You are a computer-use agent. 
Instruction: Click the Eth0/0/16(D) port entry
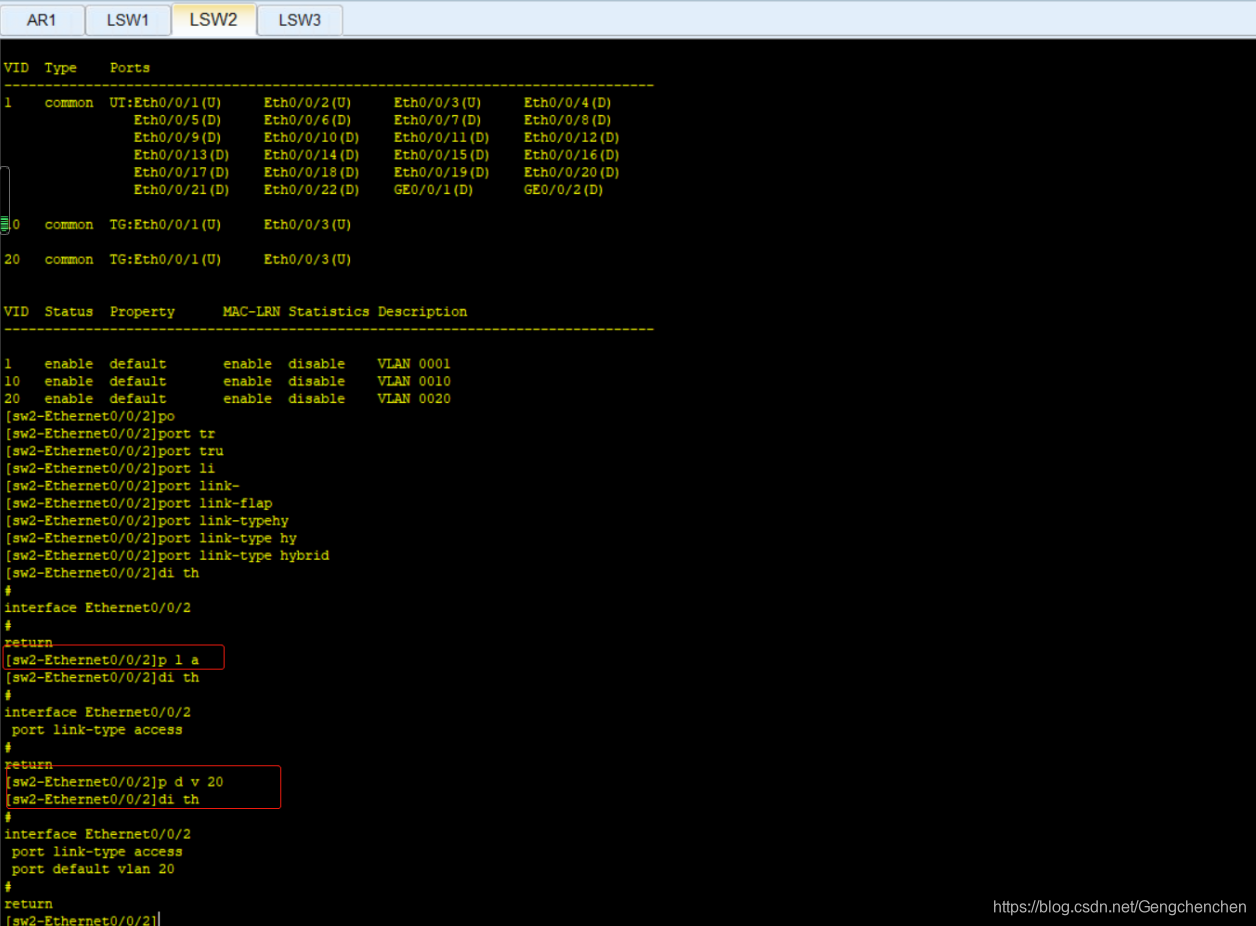click(x=572, y=155)
